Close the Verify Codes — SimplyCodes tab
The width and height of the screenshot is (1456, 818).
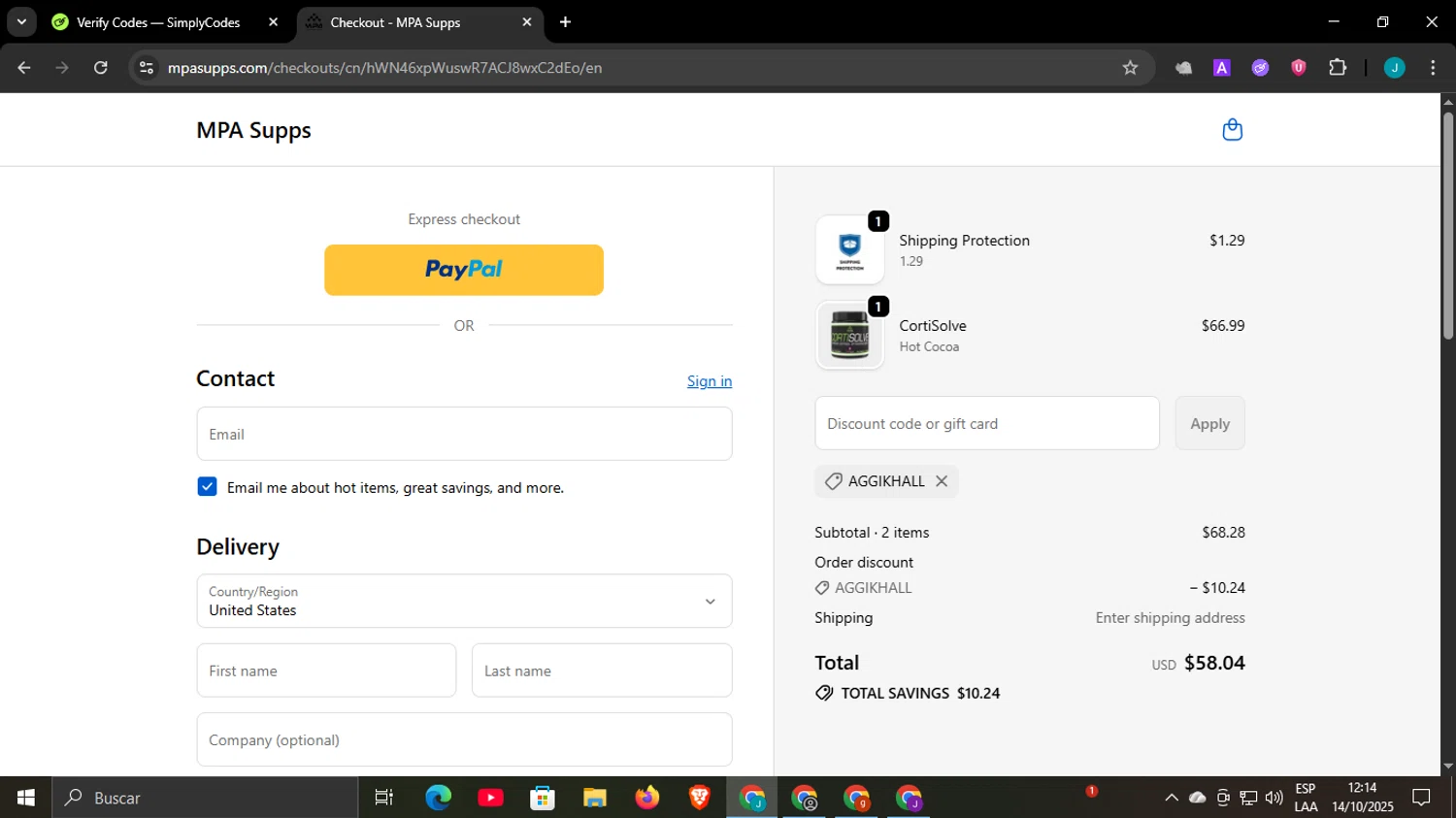pos(273,22)
